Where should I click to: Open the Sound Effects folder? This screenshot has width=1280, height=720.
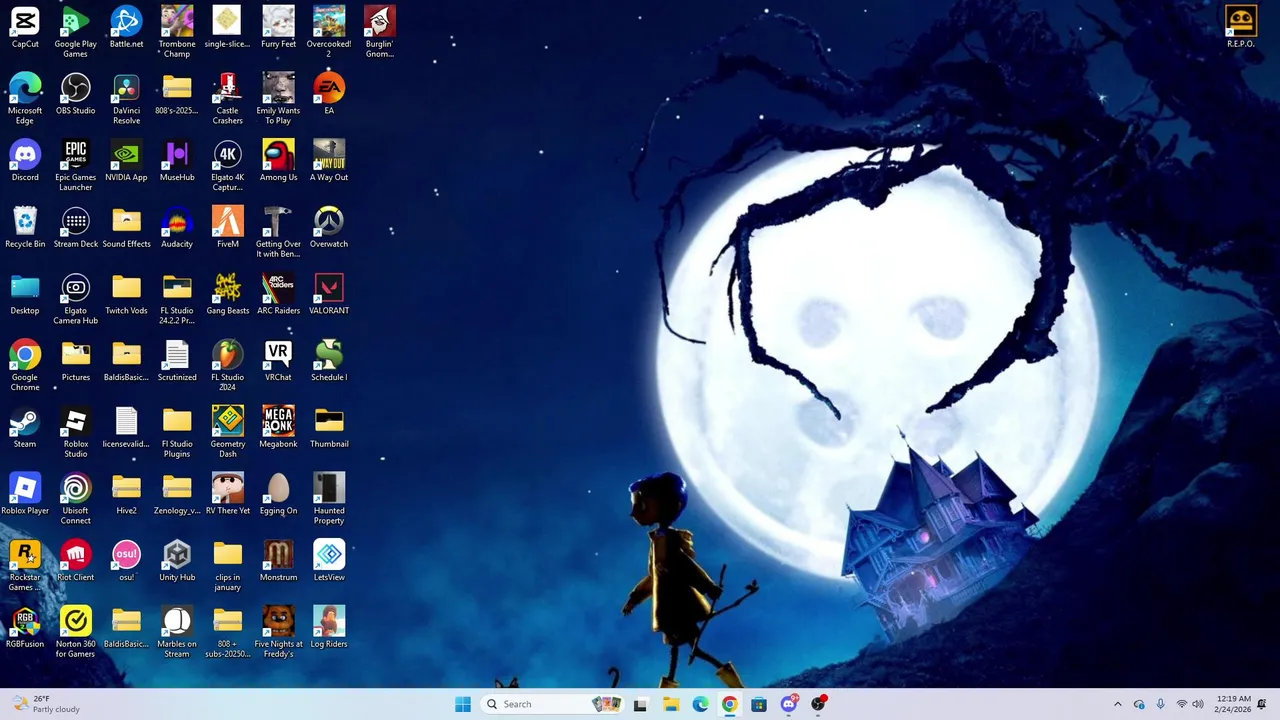click(126, 228)
